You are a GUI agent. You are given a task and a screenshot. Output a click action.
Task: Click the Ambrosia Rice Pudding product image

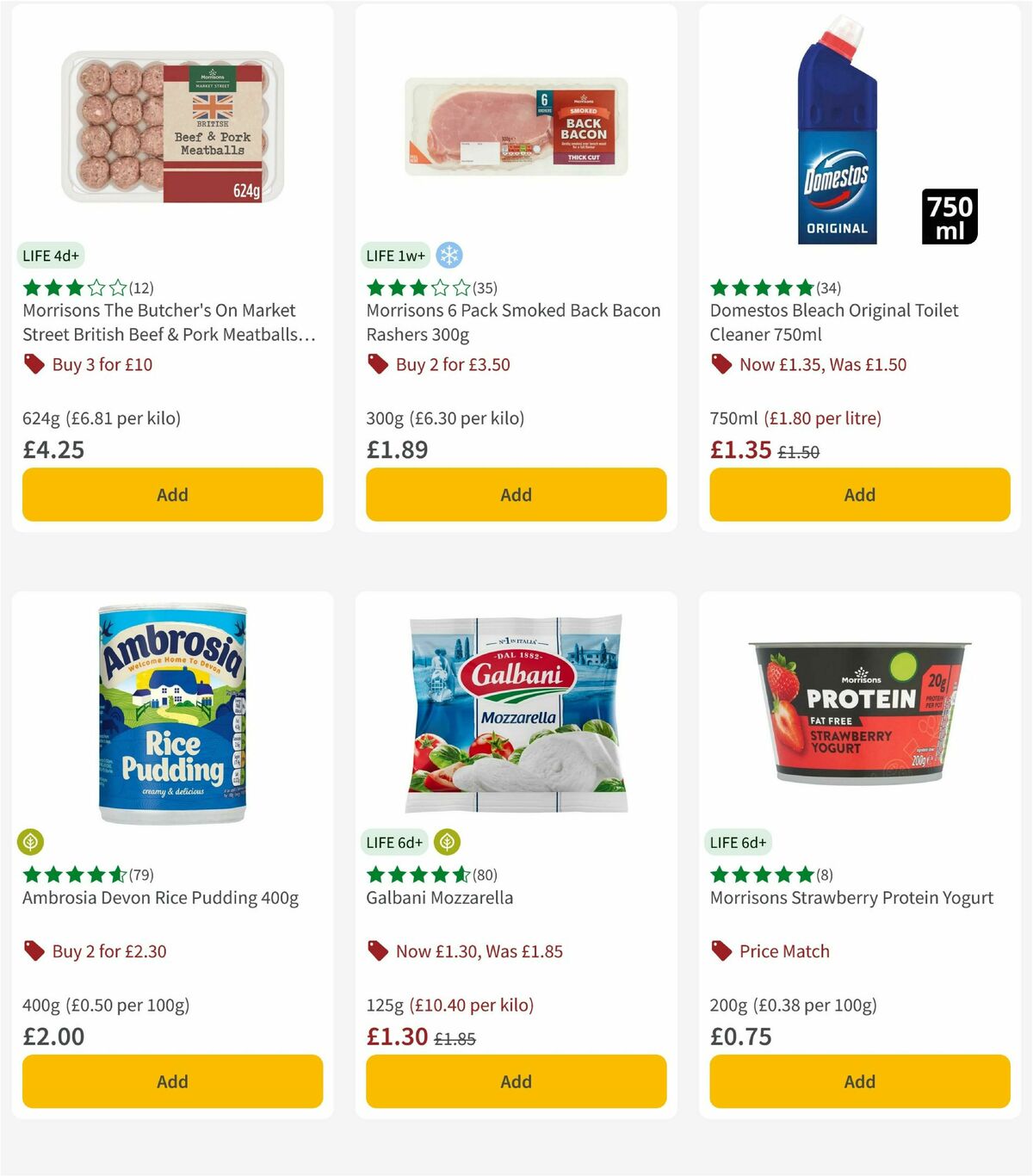pos(171,706)
